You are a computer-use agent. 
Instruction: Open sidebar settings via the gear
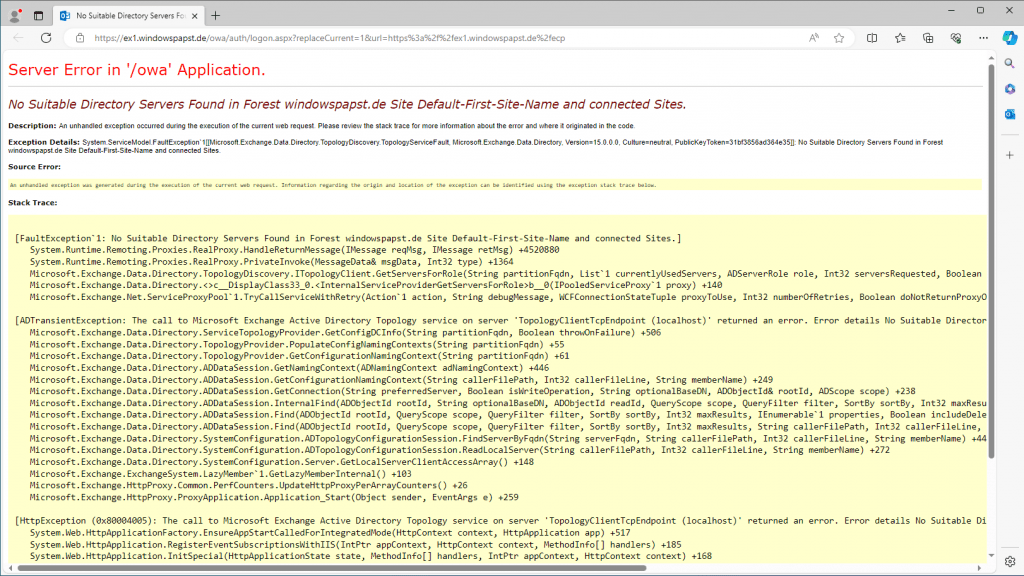coord(1009,561)
